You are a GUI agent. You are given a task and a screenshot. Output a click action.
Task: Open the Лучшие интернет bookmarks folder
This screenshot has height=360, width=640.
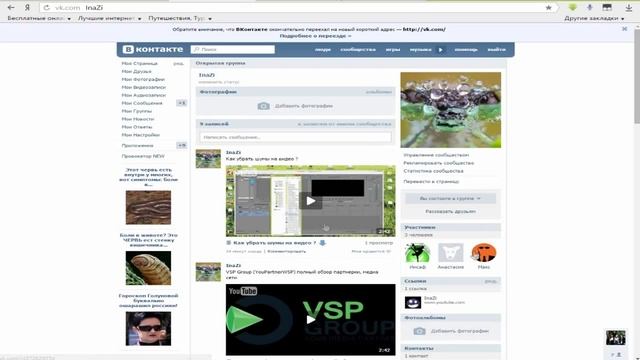pos(109,18)
